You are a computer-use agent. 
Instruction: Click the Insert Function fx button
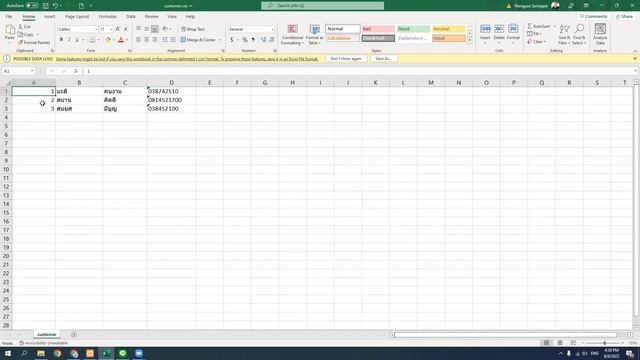(x=76, y=71)
